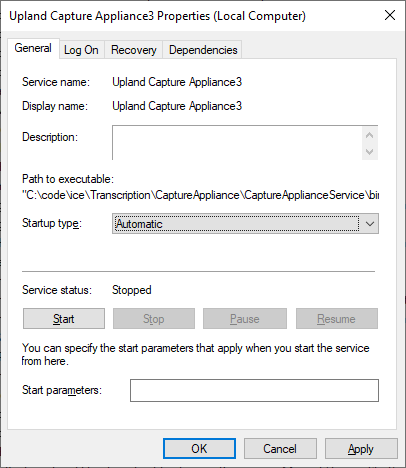
Task: Cancel the properties dialog
Action: coord(280,449)
